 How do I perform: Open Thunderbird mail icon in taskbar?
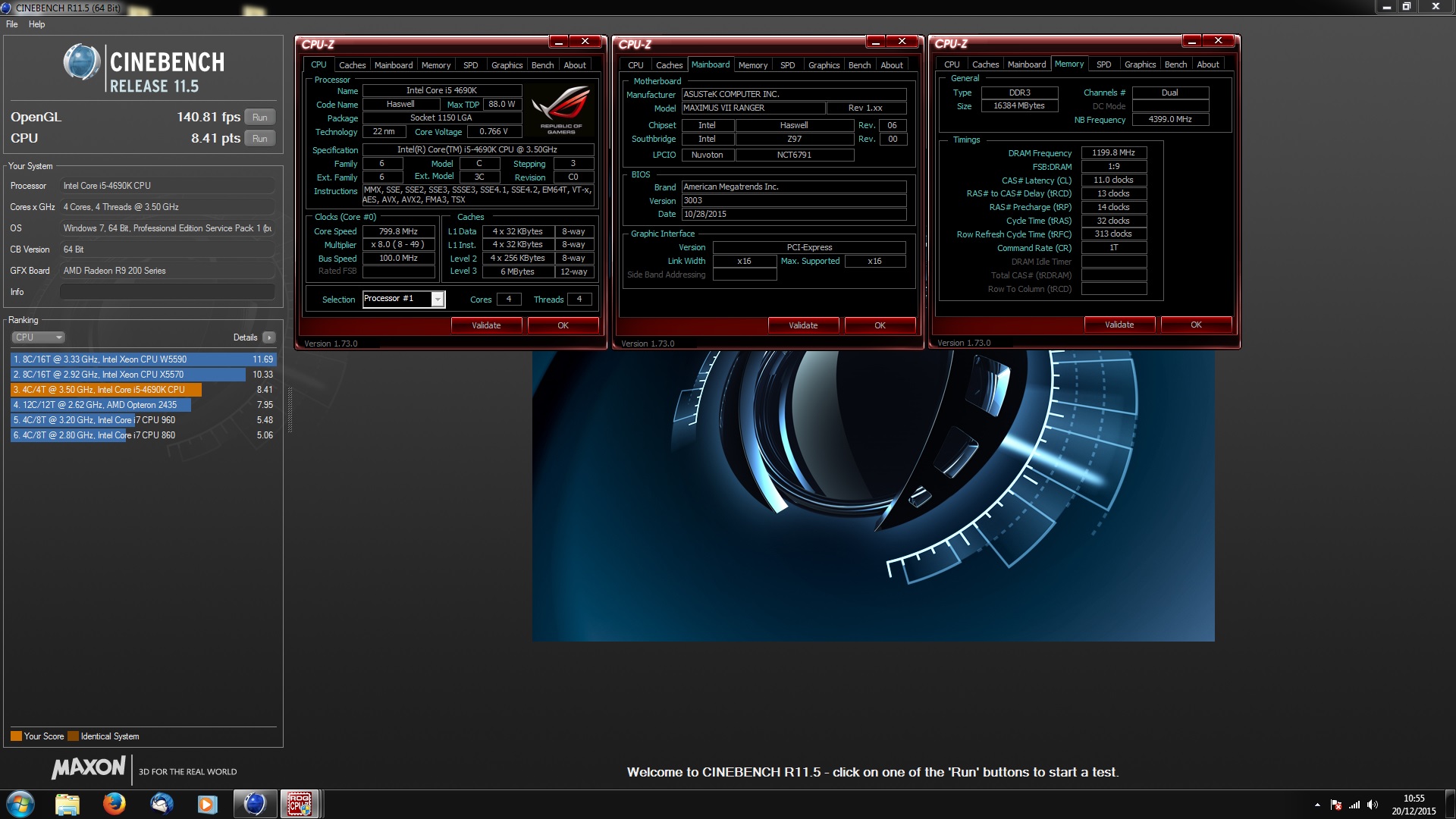(x=162, y=804)
